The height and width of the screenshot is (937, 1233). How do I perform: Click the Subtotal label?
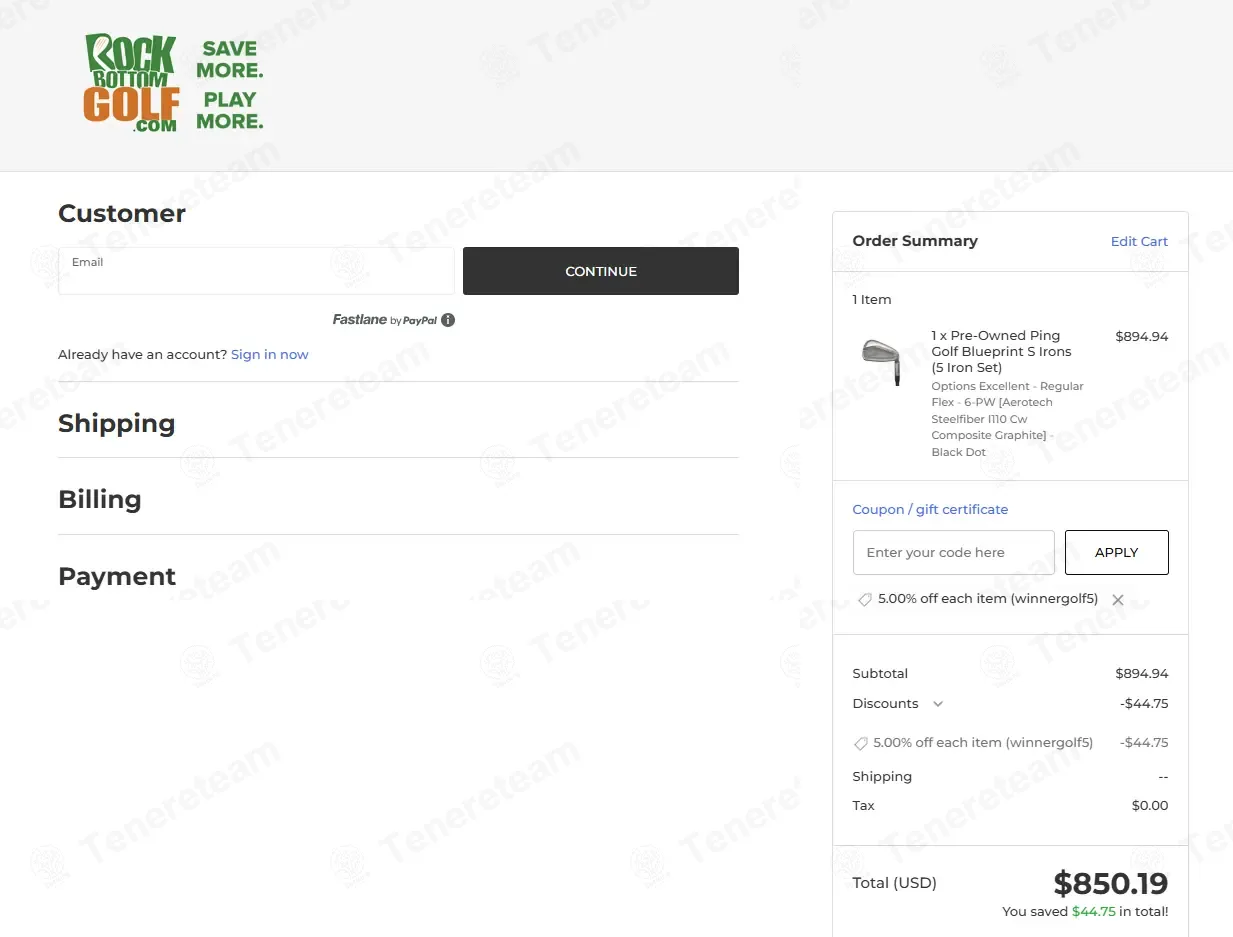[x=880, y=674]
